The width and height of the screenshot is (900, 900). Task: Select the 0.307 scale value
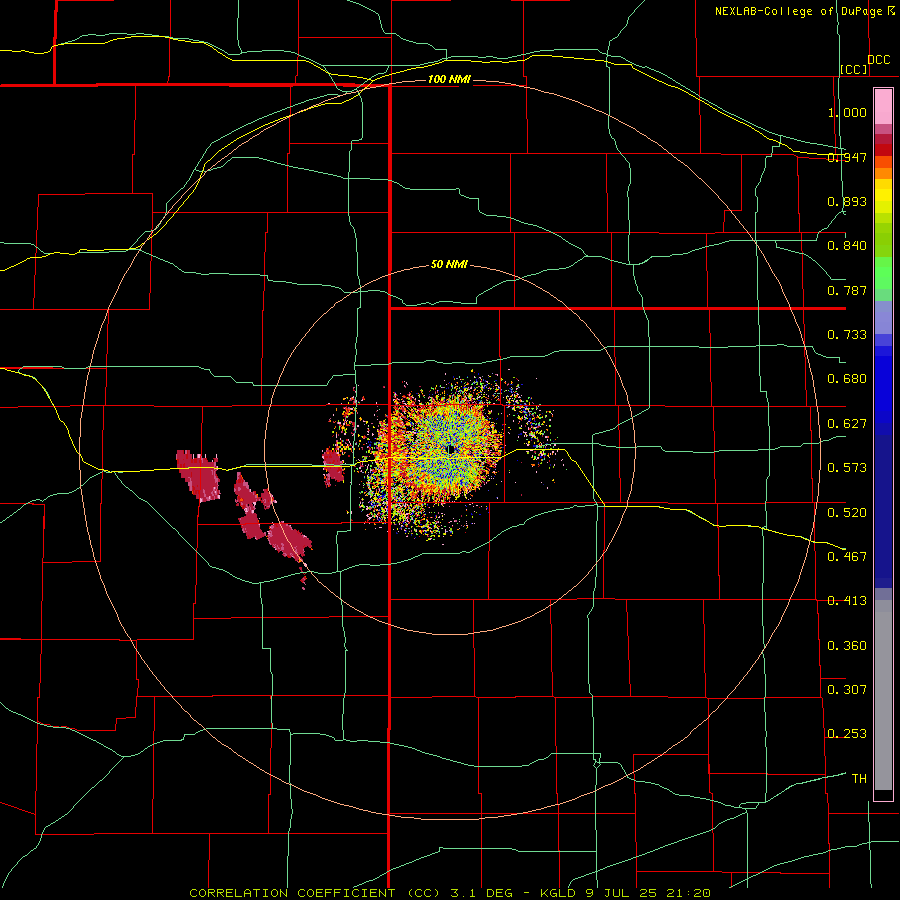click(847, 689)
